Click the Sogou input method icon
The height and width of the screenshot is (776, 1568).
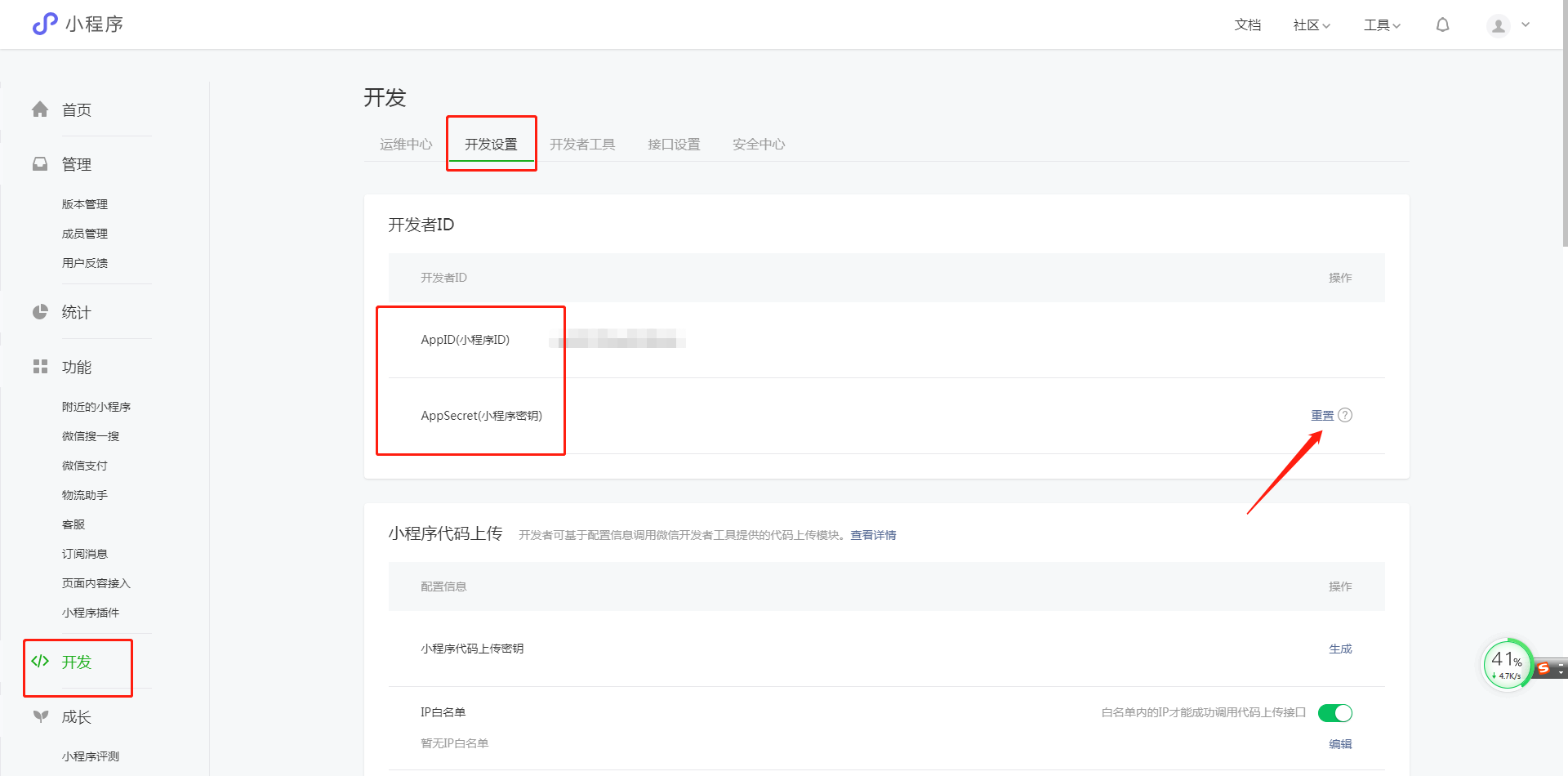click(x=1543, y=668)
